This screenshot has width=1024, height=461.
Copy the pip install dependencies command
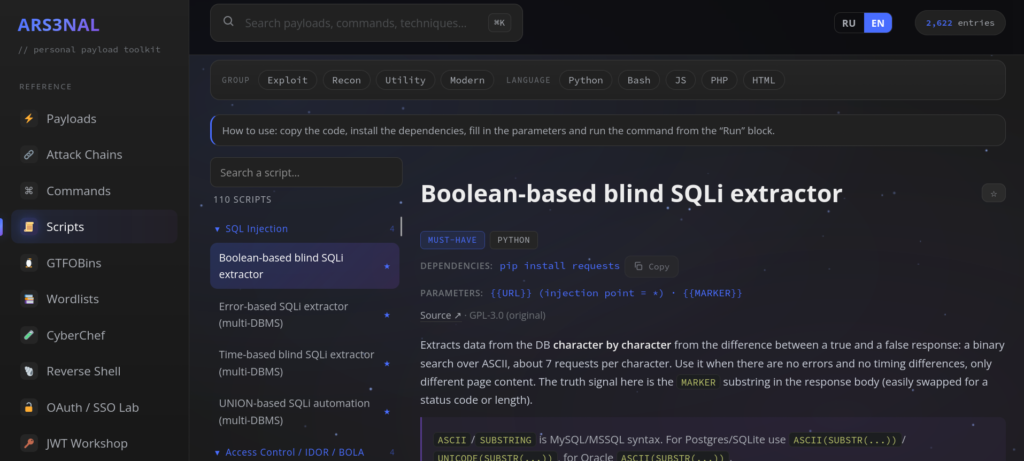[652, 266]
